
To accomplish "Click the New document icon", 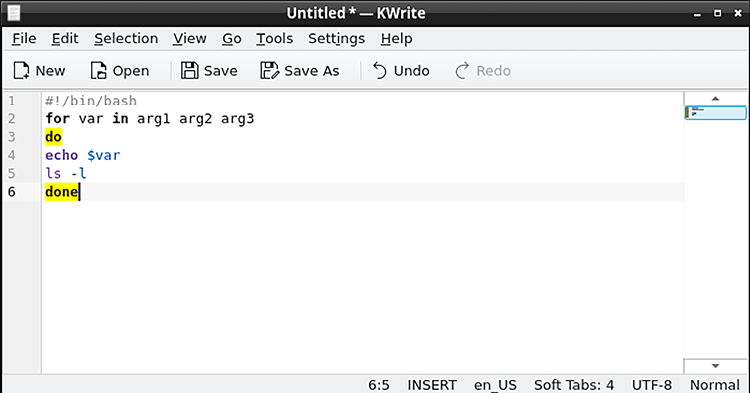I will click(x=21, y=71).
